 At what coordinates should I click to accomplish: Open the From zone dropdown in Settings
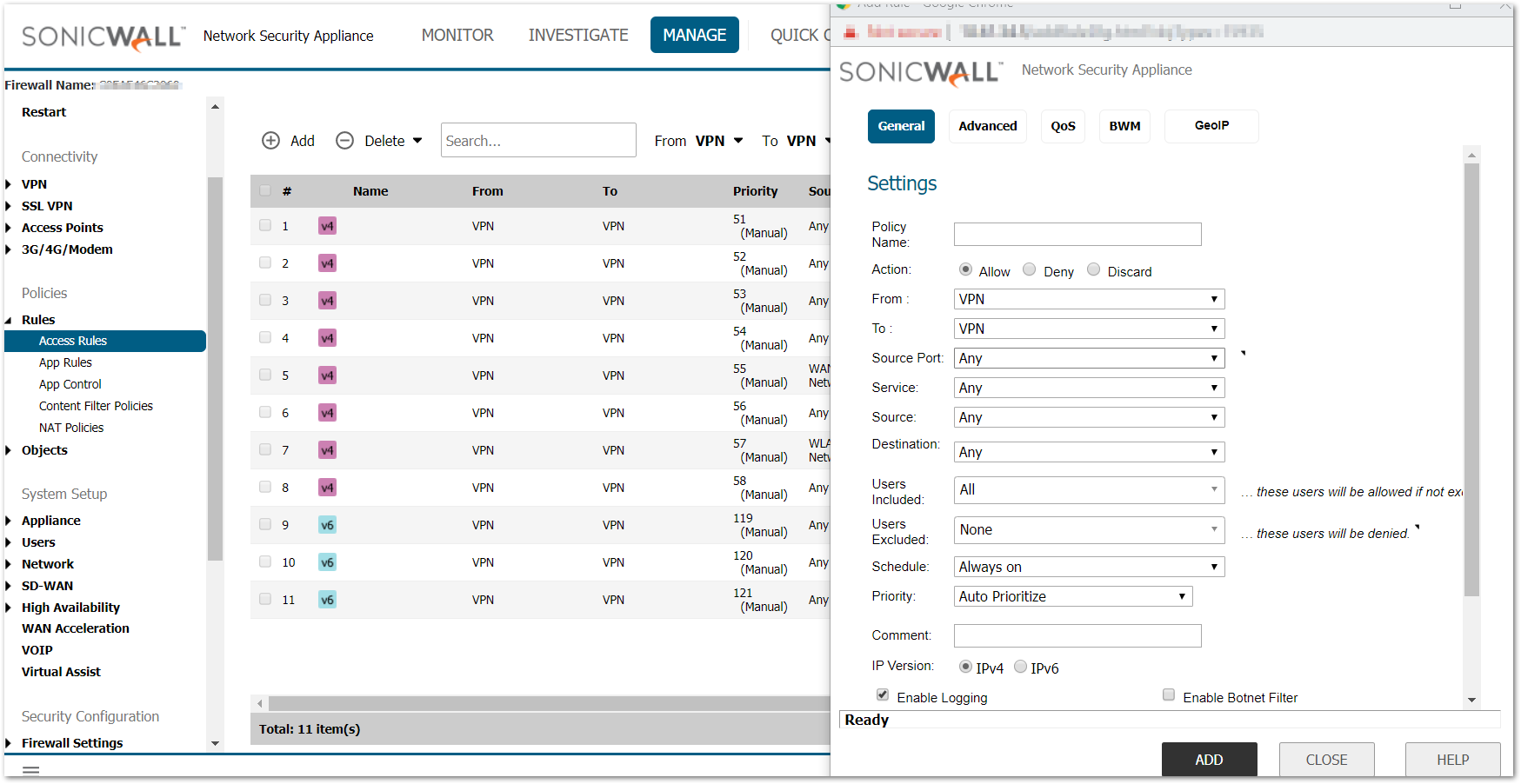click(1090, 299)
